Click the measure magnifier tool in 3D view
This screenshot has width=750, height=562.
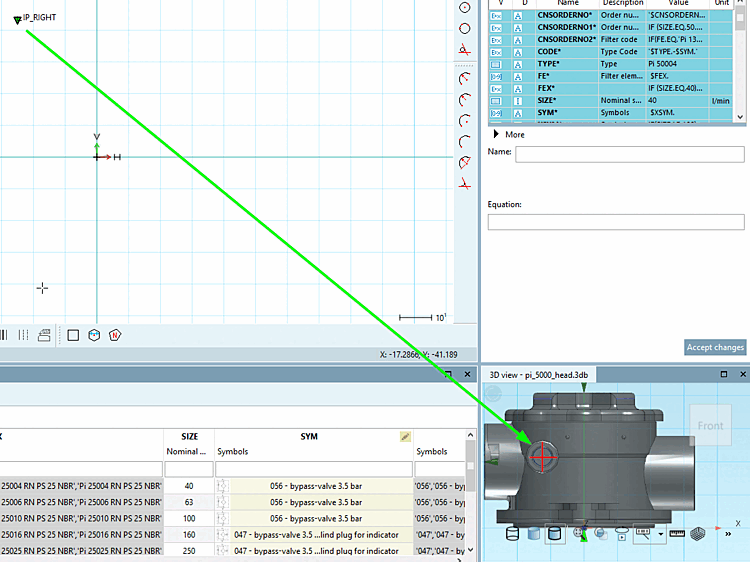tap(643, 534)
